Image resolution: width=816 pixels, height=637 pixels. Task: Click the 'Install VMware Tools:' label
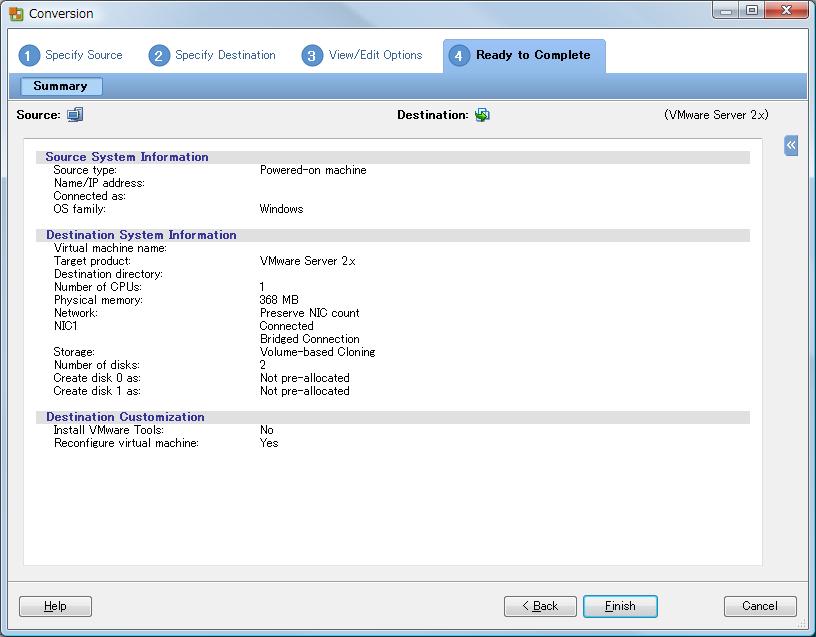109,430
